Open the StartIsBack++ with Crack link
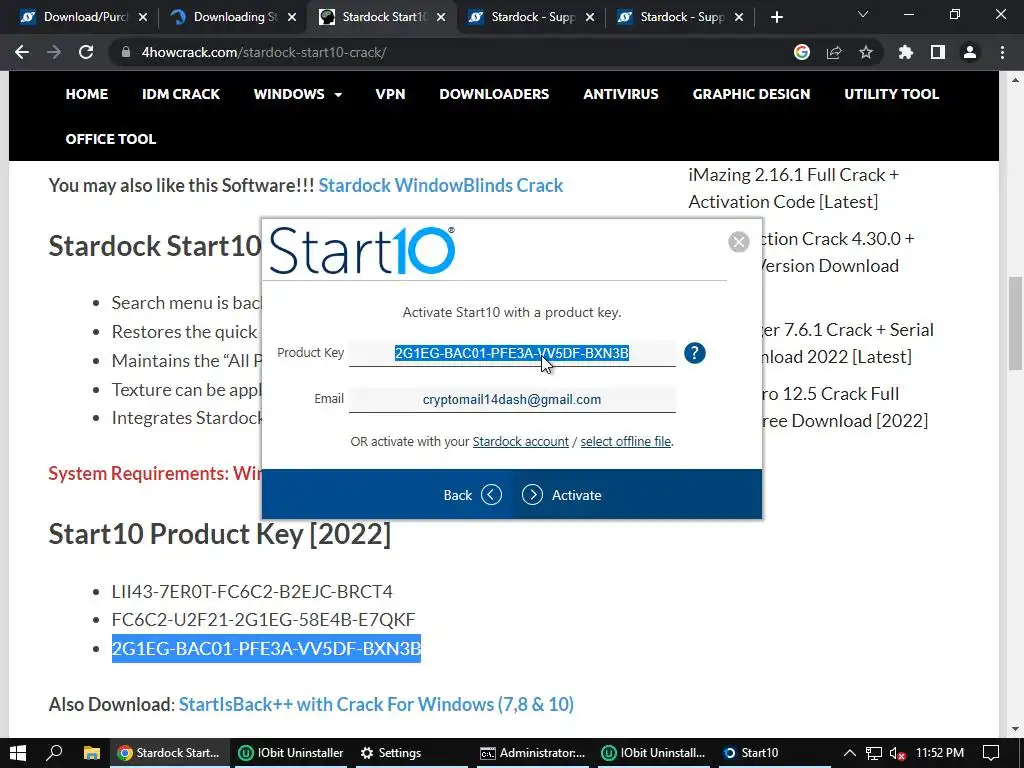Image resolution: width=1024 pixels, height=768 pixels. tap(376, 705)
